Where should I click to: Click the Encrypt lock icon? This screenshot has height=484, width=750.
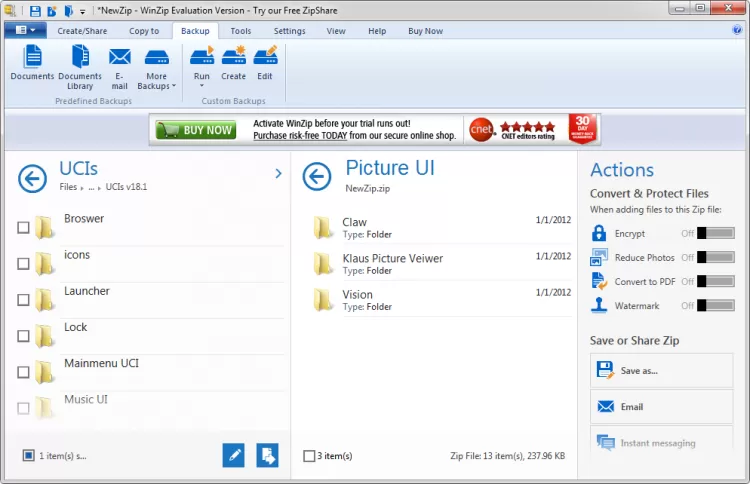[x=599, y=233]
